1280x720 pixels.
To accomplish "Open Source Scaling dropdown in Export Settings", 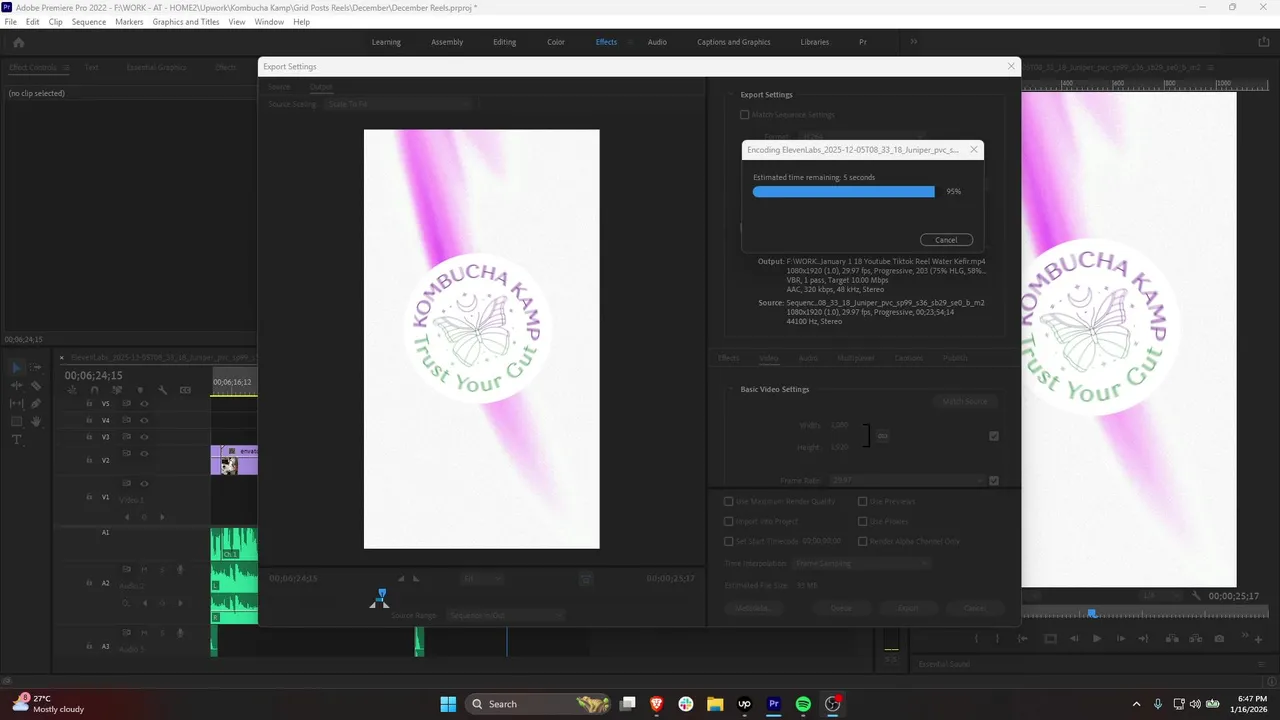I will point(399,104).
